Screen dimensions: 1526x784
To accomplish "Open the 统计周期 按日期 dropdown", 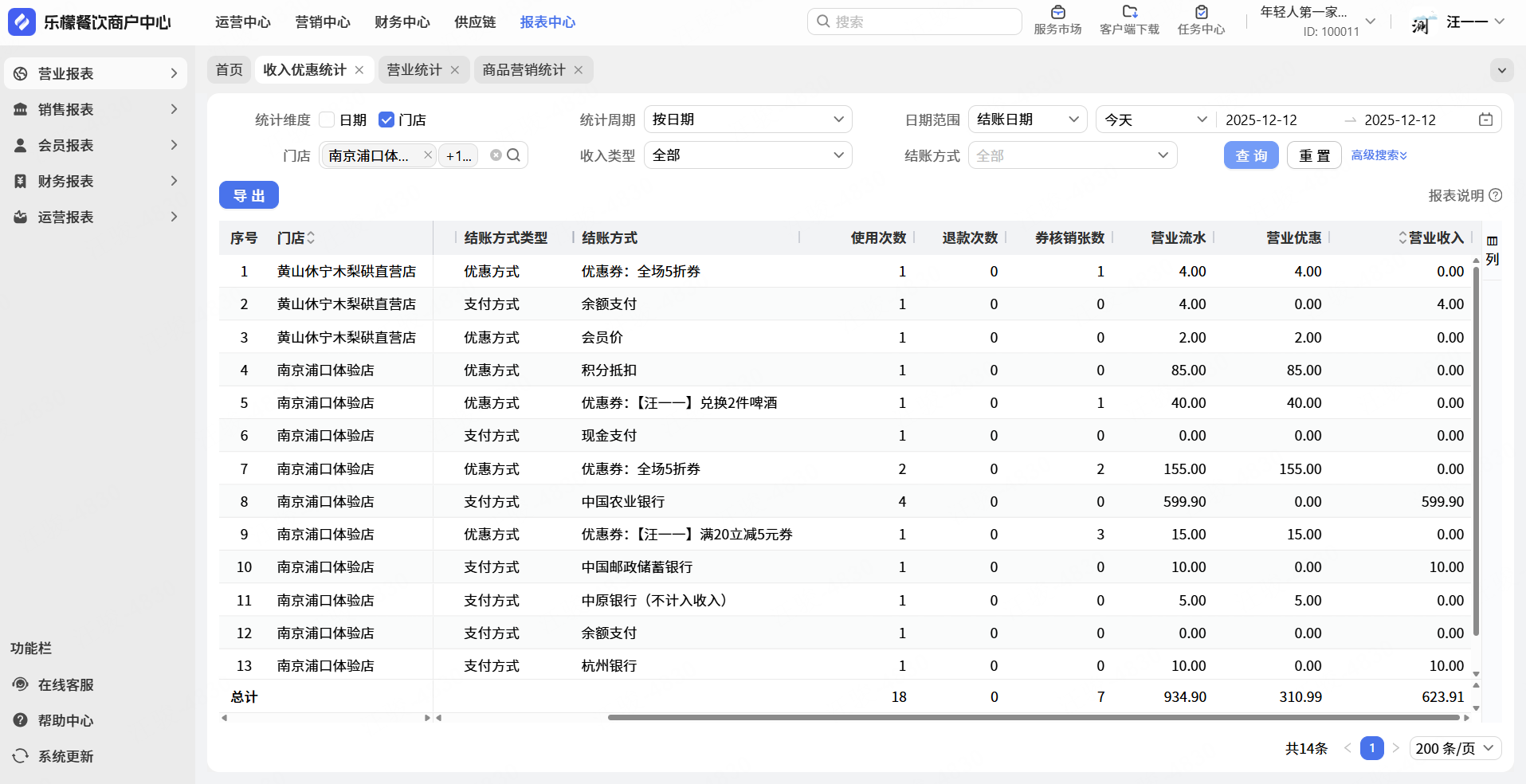I will click(x=747, y=120).
